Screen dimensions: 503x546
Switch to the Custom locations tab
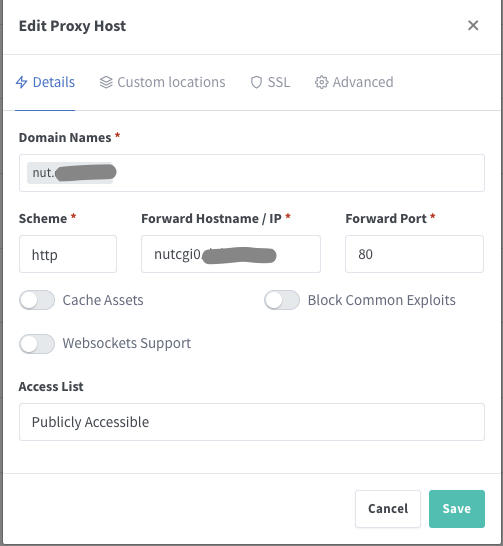click(x=162, y=82)
